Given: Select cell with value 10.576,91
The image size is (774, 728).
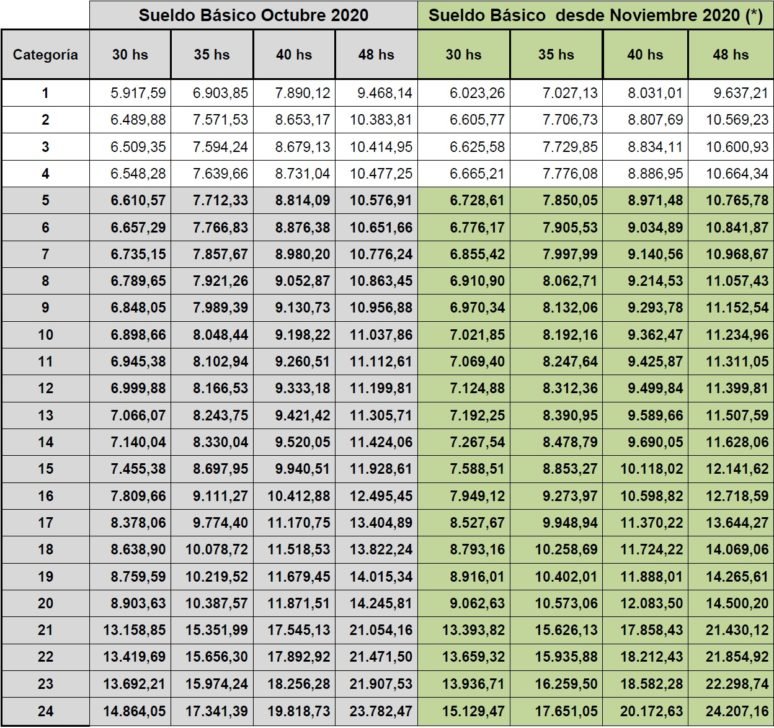Looking at the screenshot, I should [x=376, y=200].
